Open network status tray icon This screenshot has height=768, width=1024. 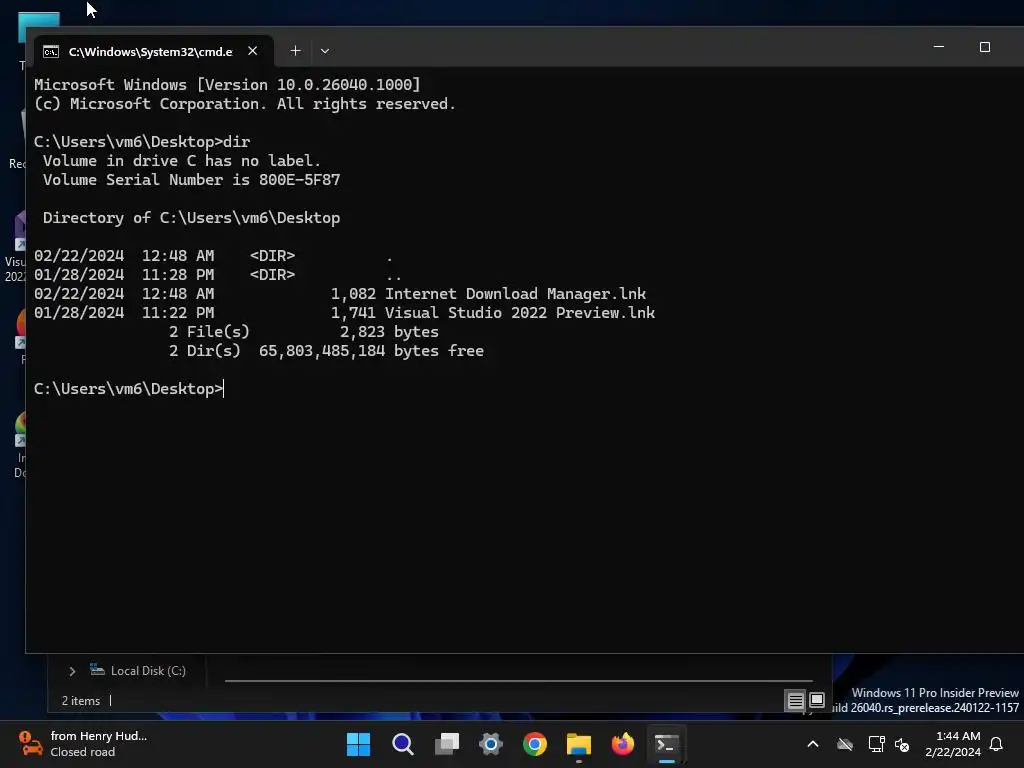coord(876,744)
